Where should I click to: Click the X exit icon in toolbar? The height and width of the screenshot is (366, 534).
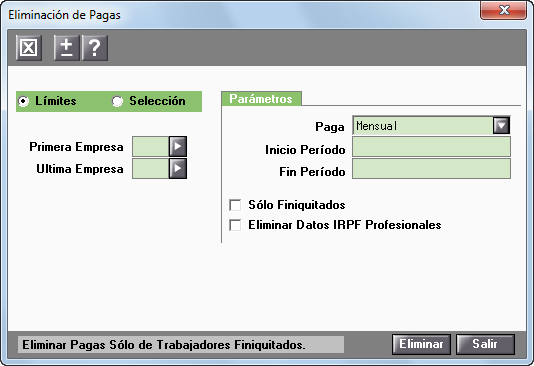pos(29,48)
